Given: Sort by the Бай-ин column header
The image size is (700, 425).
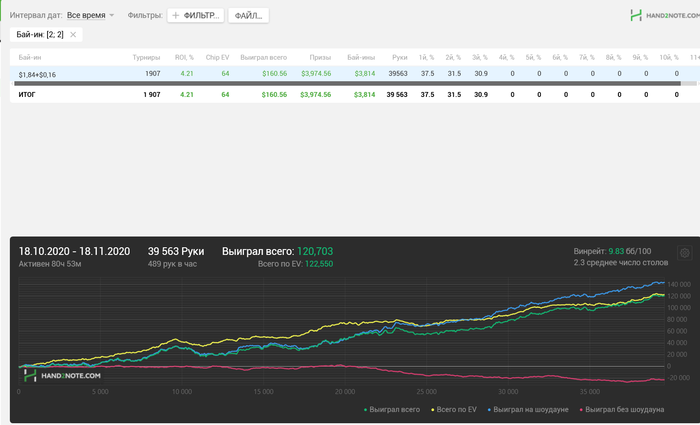Looking at the screenshot, I should [30, 58].
